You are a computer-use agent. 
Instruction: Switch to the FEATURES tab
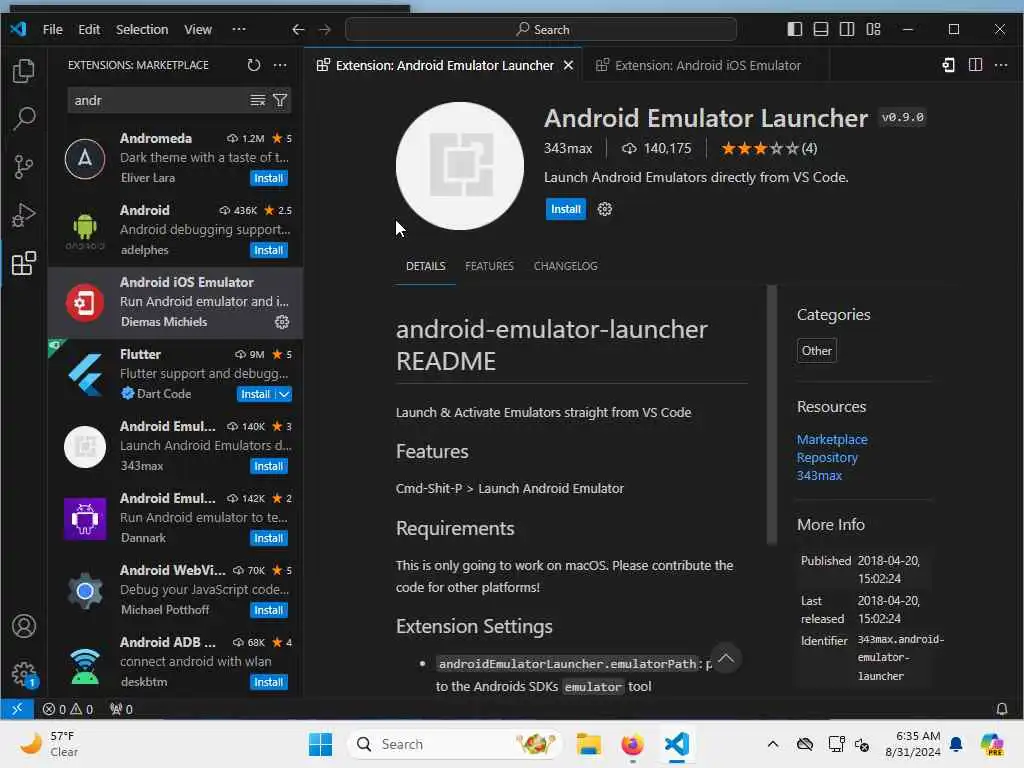point(489,266)
